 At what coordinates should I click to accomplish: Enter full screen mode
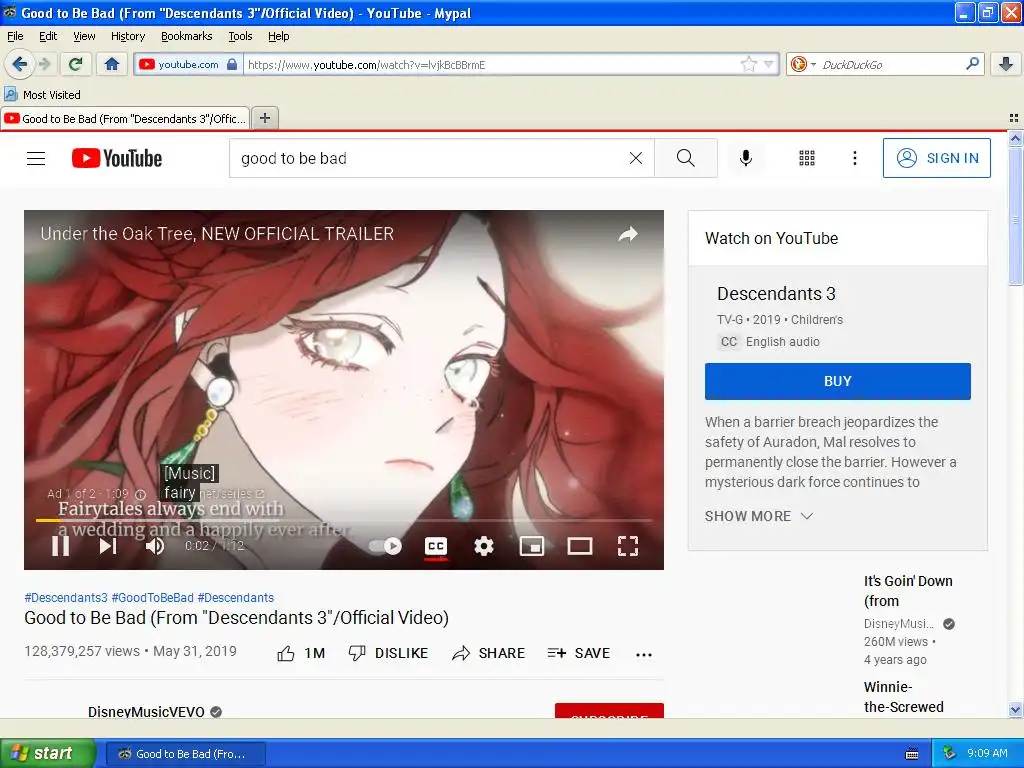coord(628,545)
